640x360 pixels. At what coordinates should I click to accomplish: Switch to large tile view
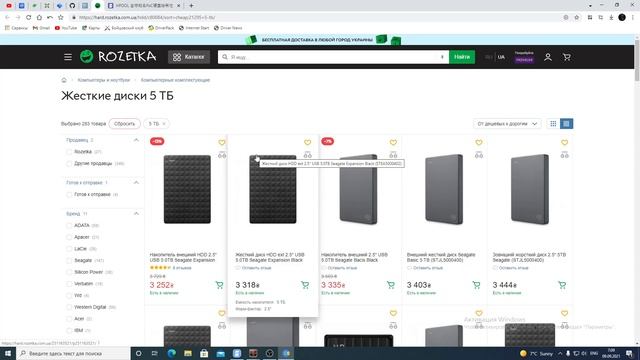point(566,124)
